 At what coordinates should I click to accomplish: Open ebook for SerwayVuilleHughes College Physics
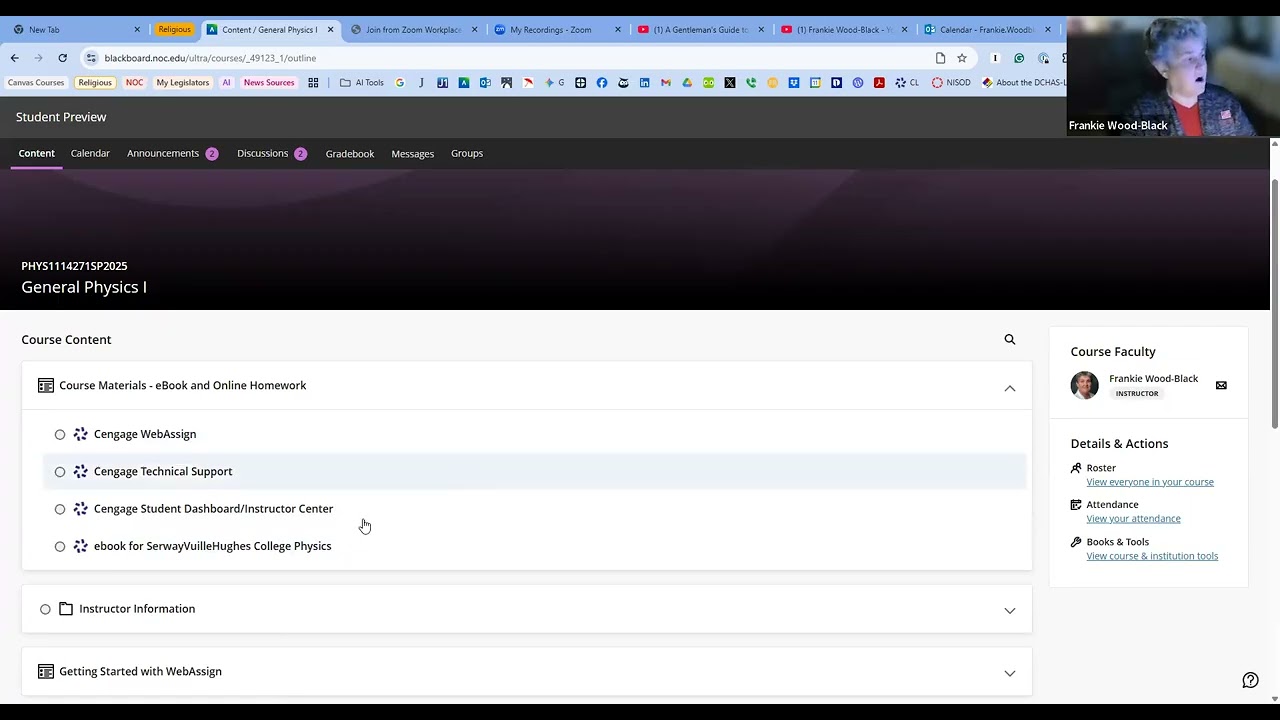(212, 546)
